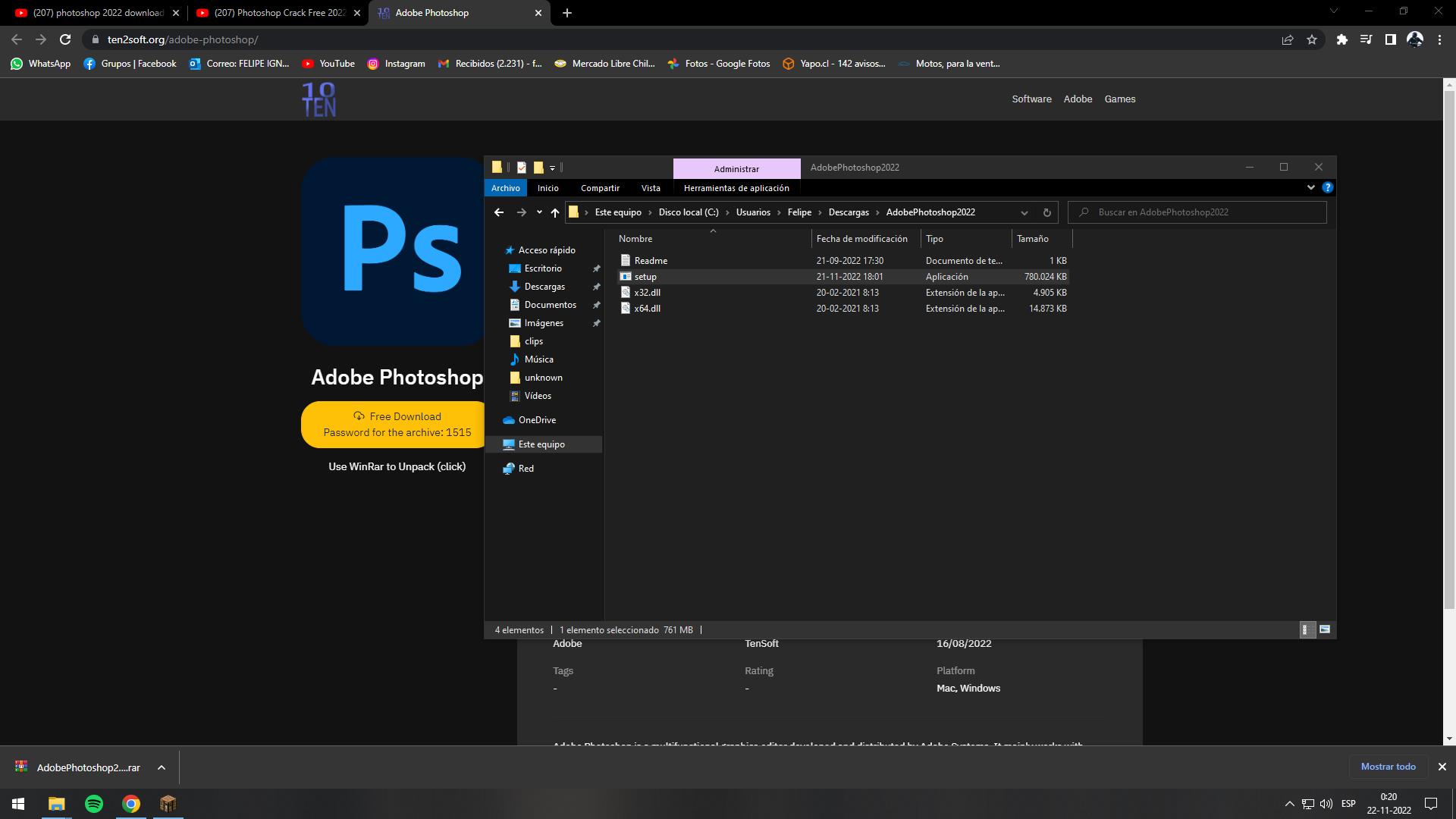The image size is (1456, 819).
Task: Open Chrome extensions puzzle icon
Action: click(1341, 39)
